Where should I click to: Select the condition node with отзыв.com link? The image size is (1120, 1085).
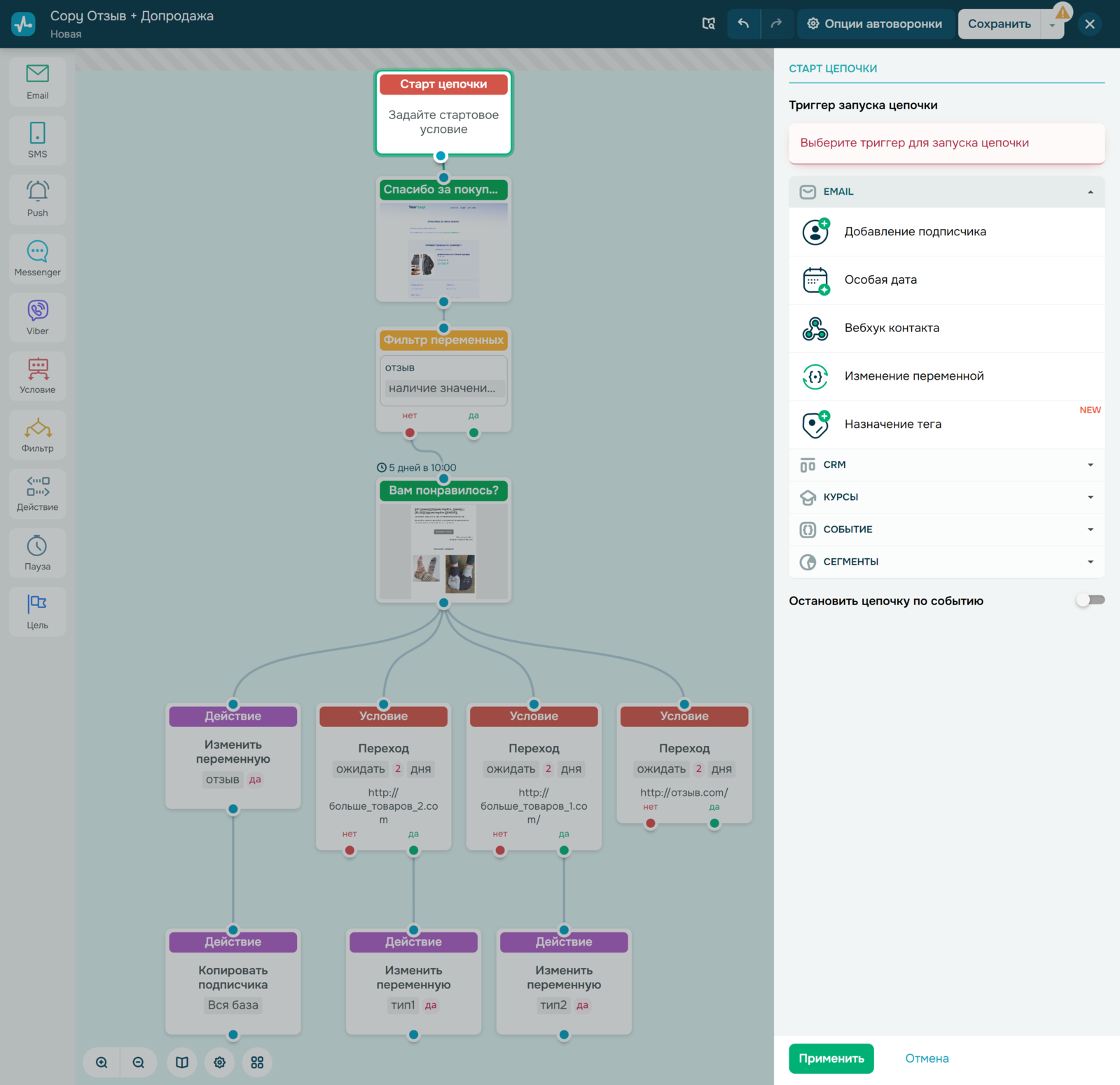point(684,763)
